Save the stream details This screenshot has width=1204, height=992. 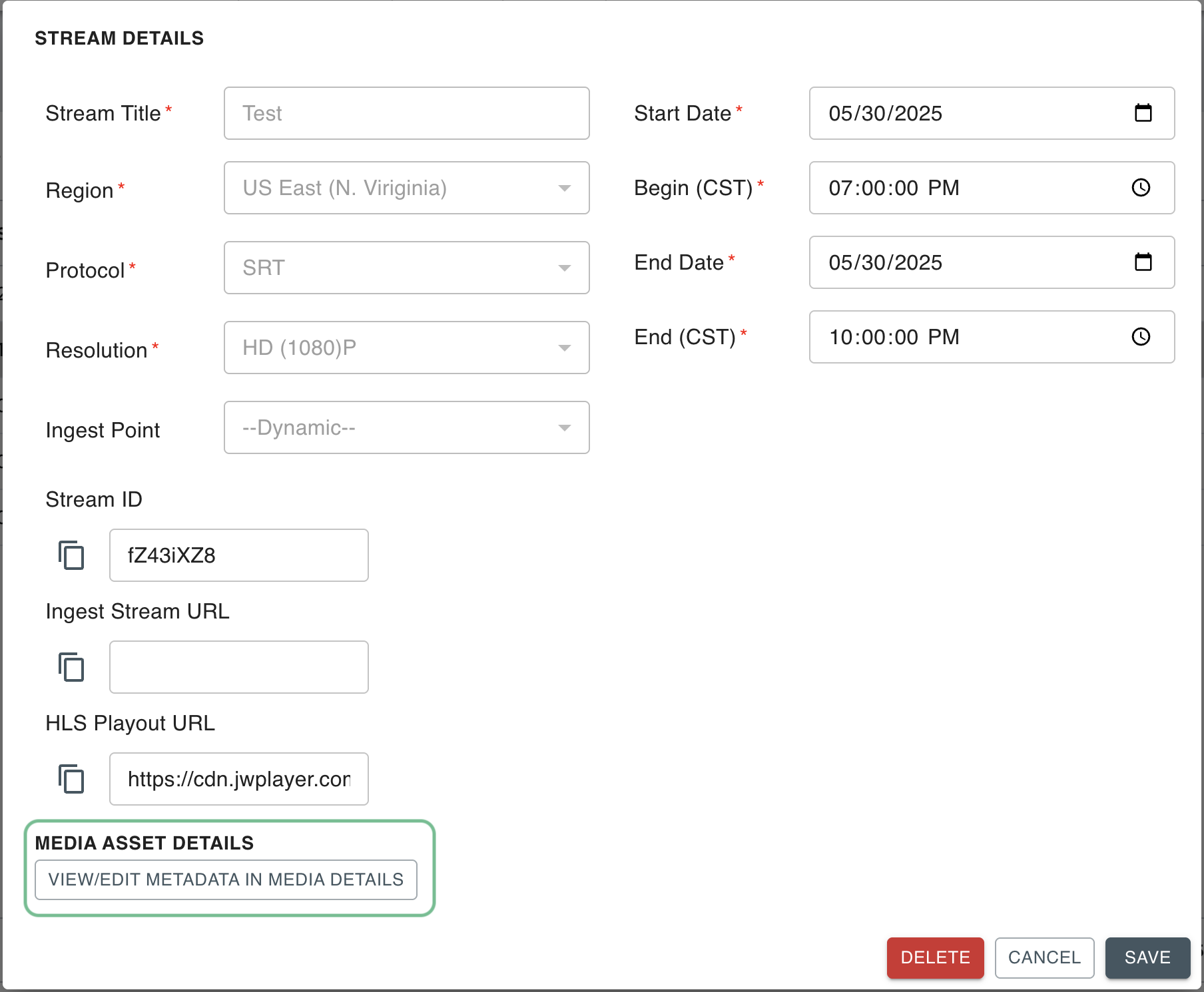1147,957
